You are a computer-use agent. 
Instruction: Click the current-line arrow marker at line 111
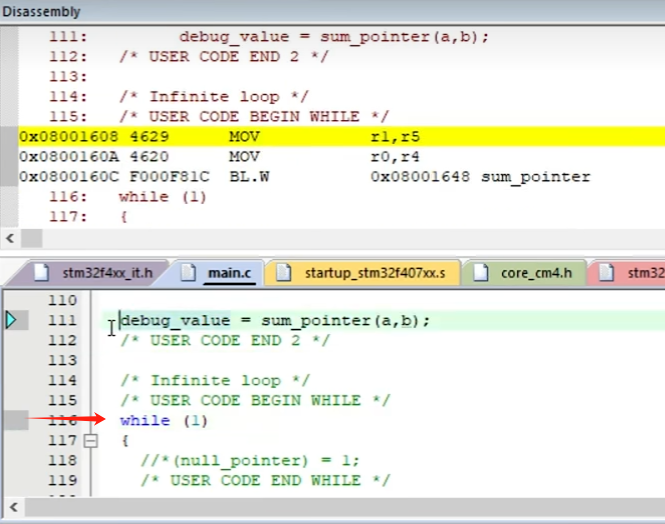tap(11, 320)
